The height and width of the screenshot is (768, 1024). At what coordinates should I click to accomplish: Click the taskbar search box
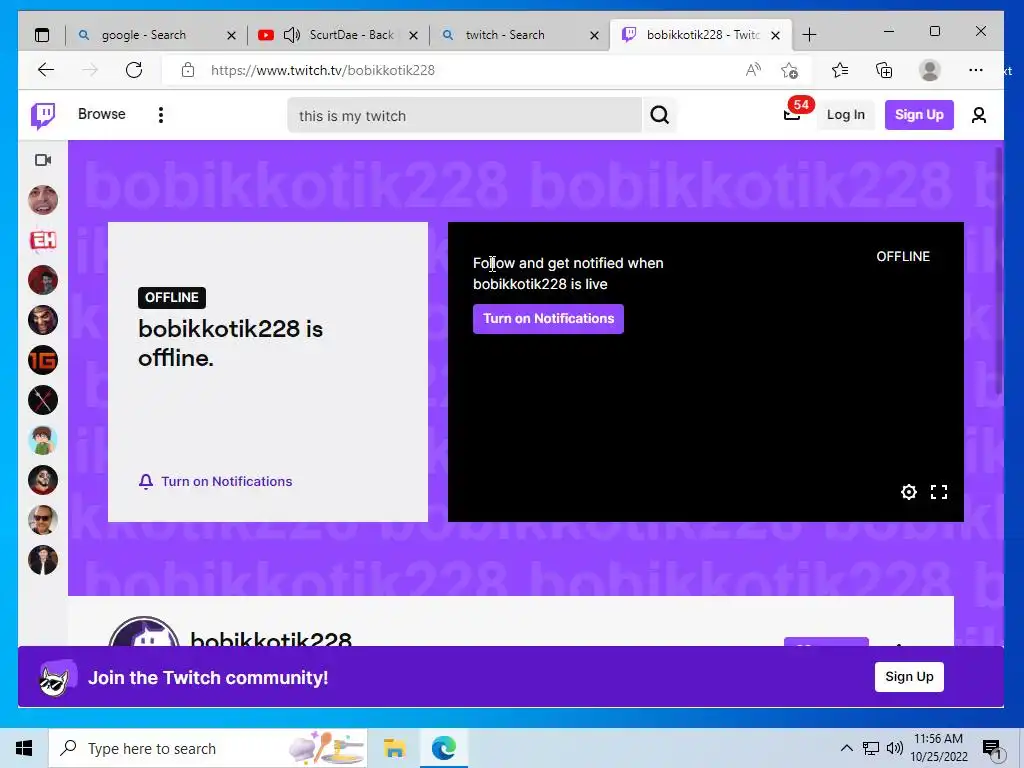coord(208,748)
